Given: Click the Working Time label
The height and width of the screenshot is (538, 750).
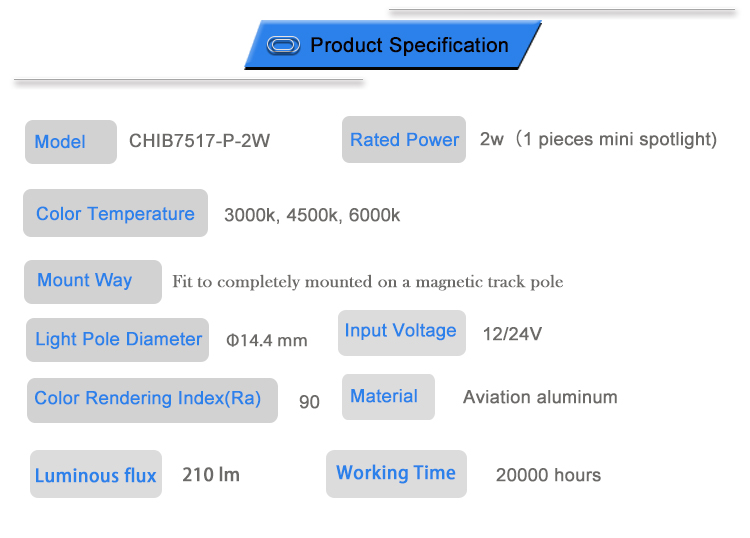Looking at the screenshot, I should point(396,473).
